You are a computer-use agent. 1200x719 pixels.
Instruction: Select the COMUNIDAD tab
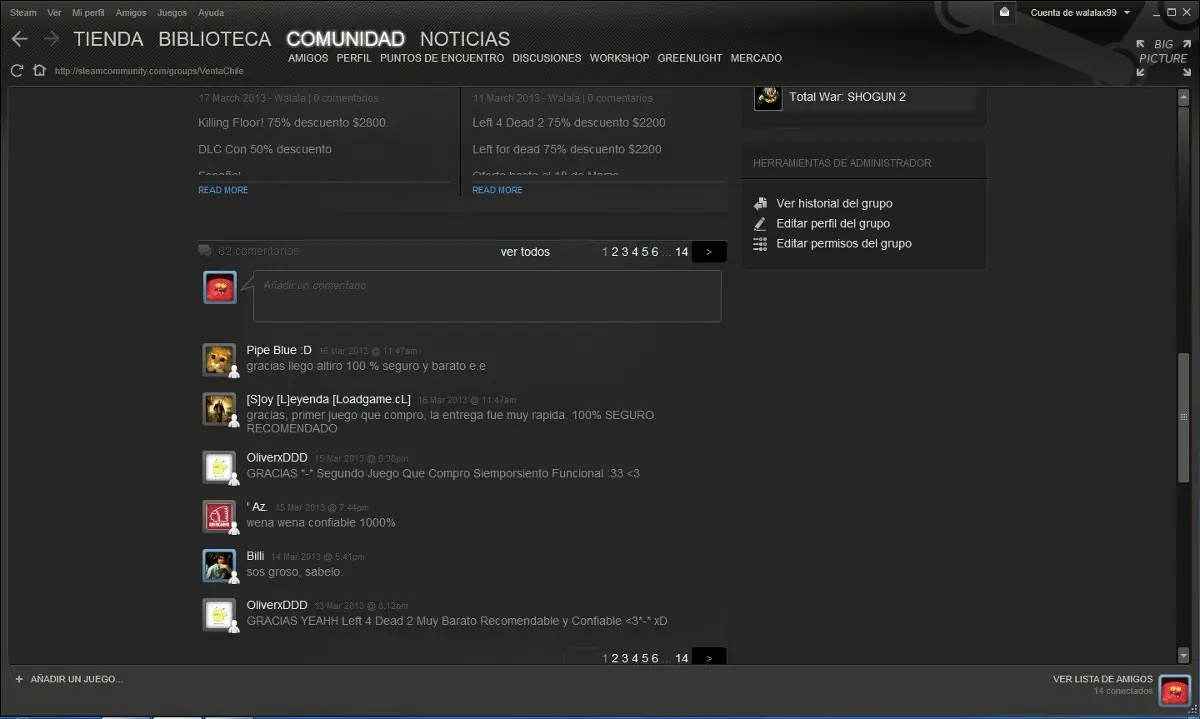345,39
